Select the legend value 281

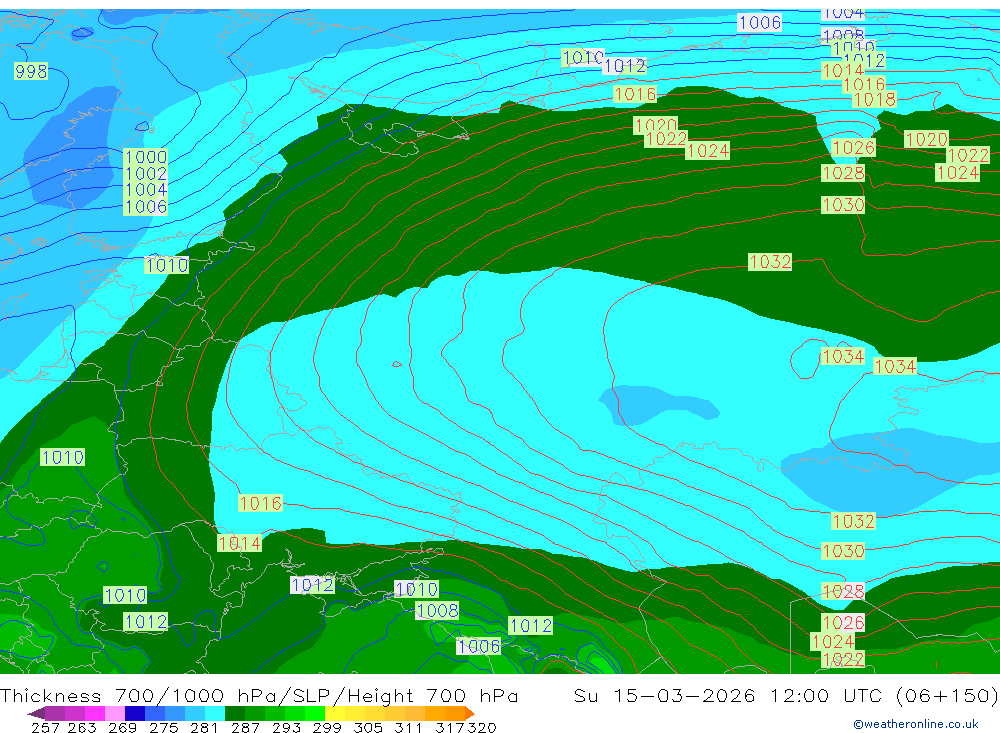click(204, 727)
